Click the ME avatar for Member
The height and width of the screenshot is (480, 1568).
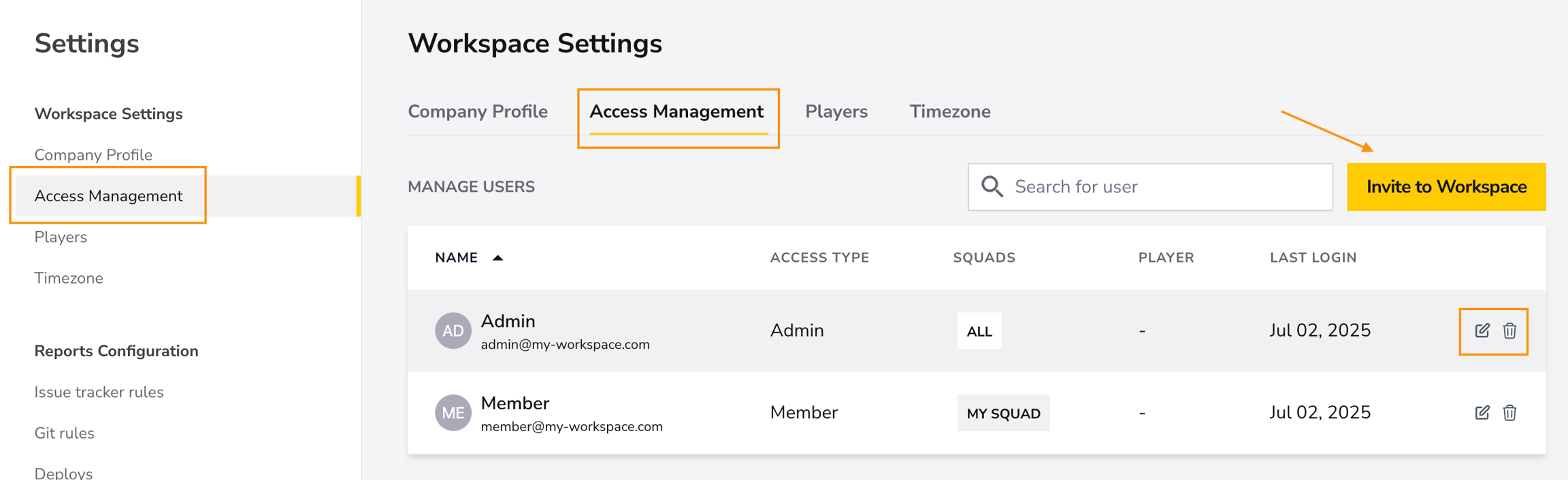pyautogui.click(x=453, y=413)
